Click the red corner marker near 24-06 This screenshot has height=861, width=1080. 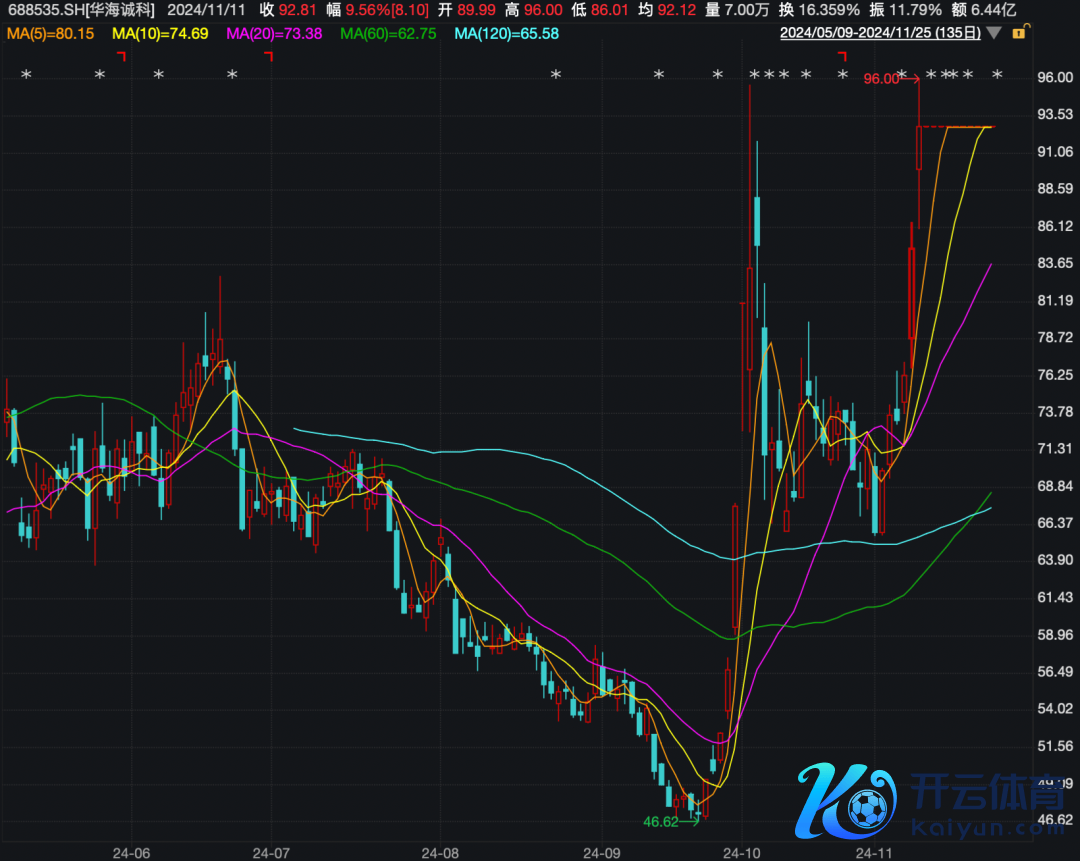coord(121,57)
